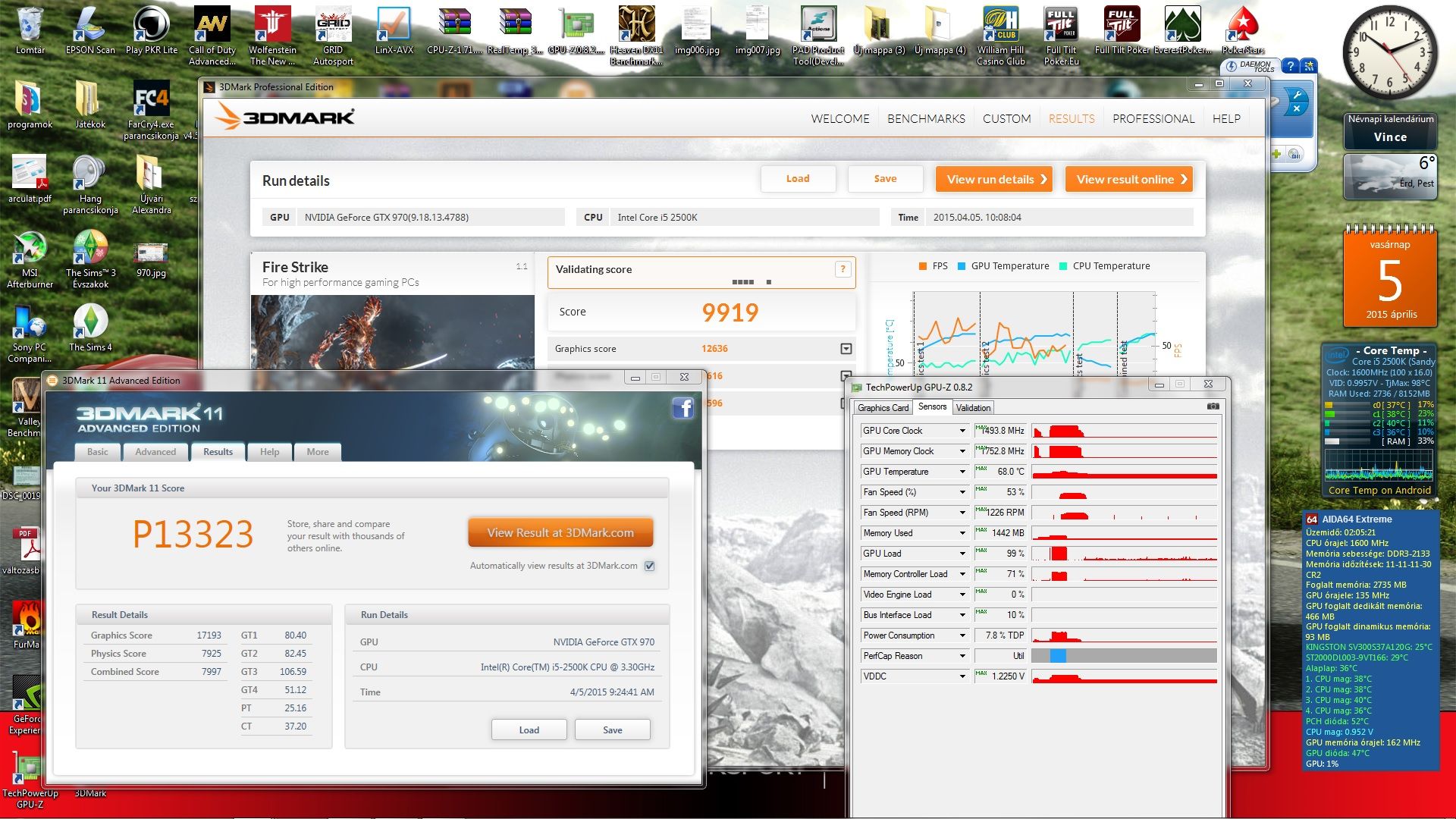Open VDDC sensor dropdown
Viewport: 1456px width, 819px height.
point(962,676)
